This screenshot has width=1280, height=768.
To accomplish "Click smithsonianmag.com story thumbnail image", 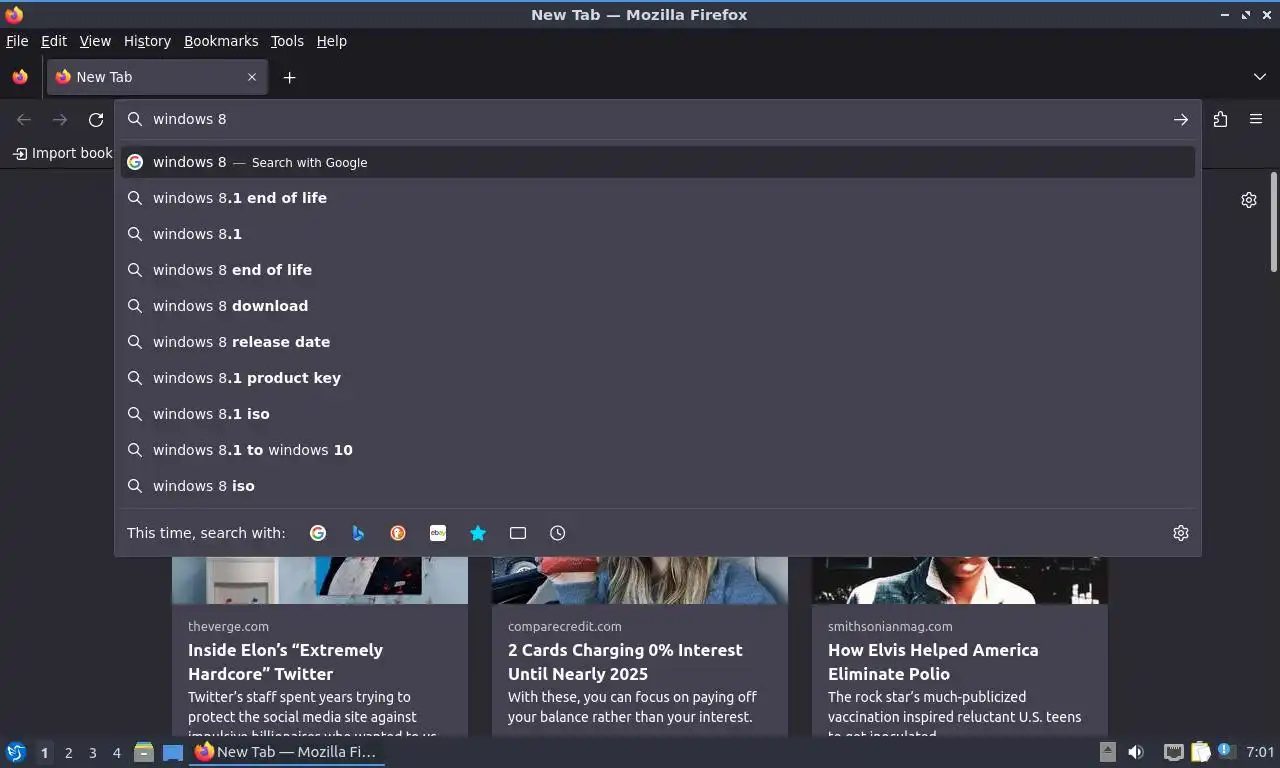I will (960, 580).
